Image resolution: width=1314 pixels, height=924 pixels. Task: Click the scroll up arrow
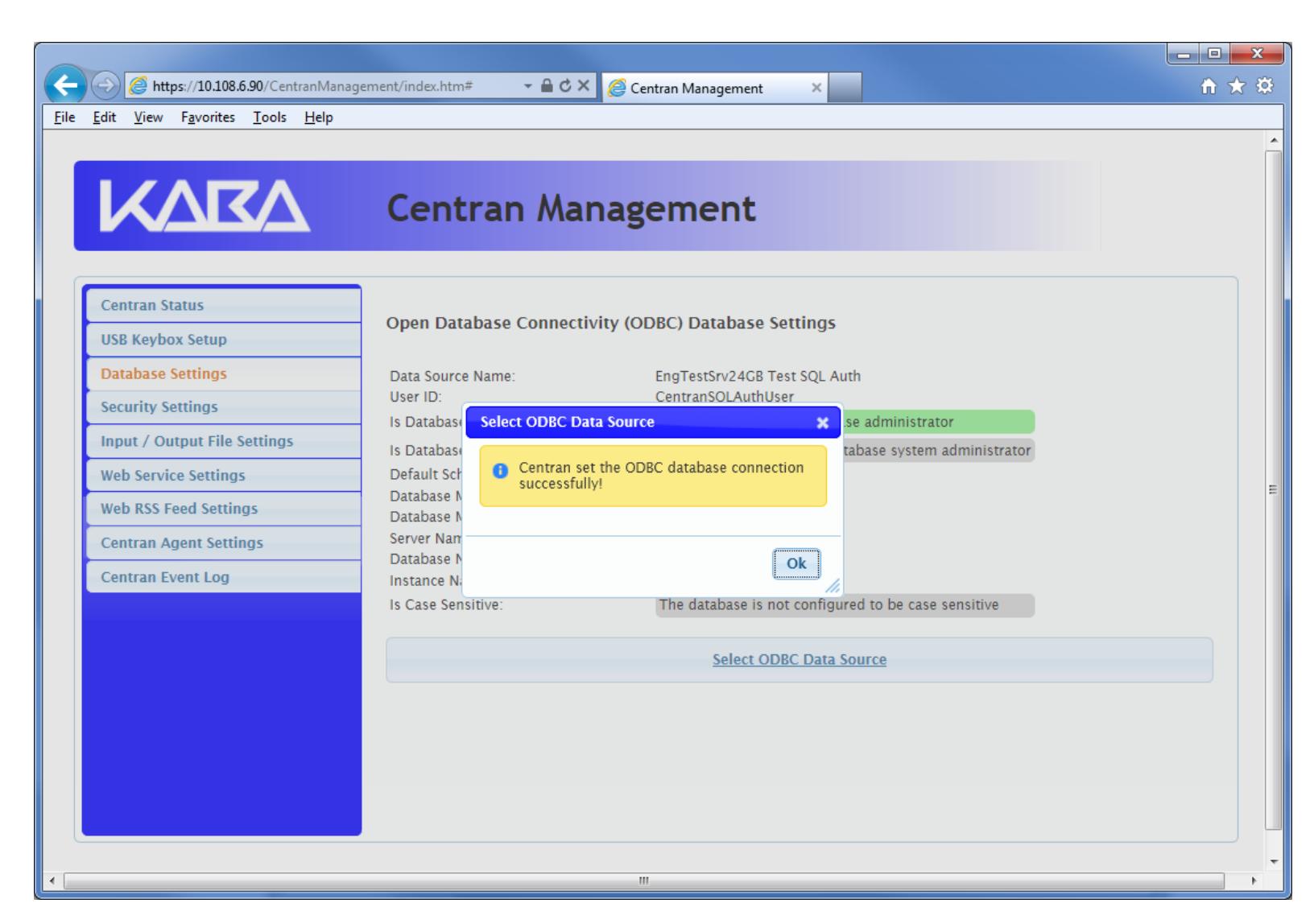[x=1274, y=140]
